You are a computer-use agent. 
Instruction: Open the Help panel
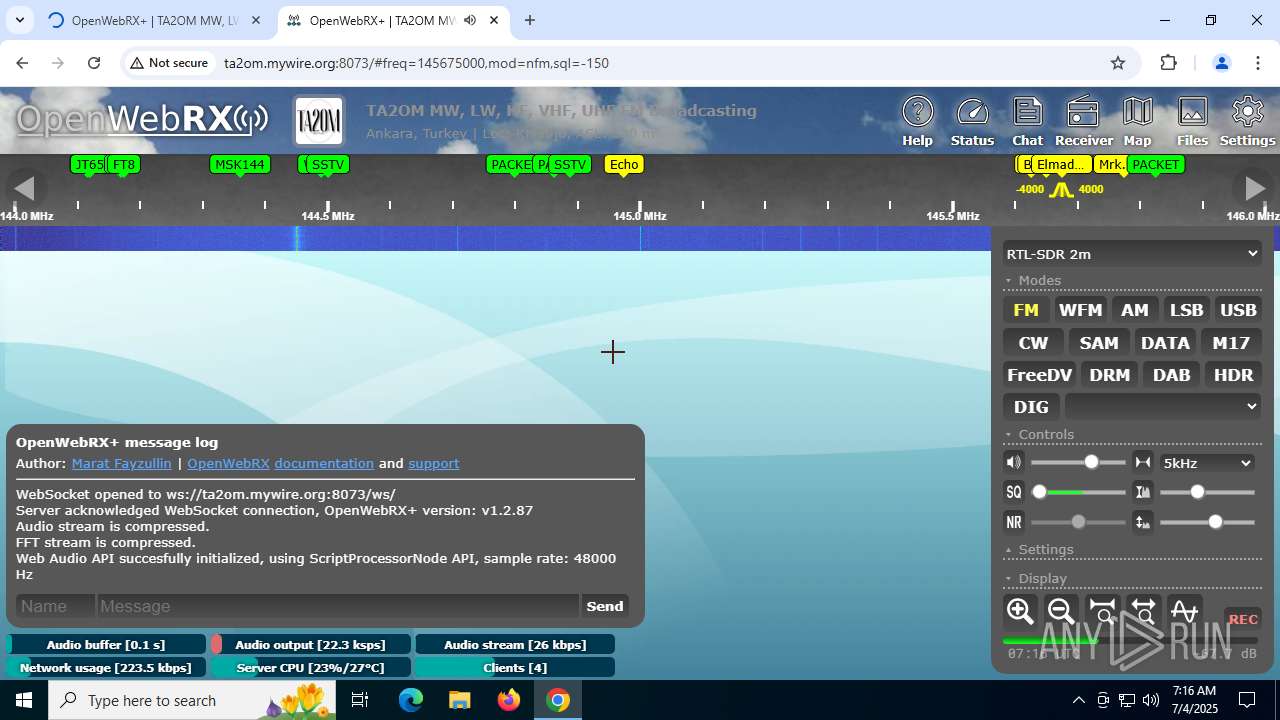[x=917, y=121]
